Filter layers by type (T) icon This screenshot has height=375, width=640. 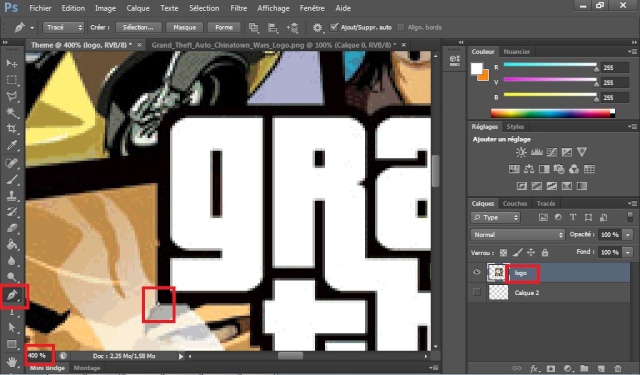click(573, 217)
